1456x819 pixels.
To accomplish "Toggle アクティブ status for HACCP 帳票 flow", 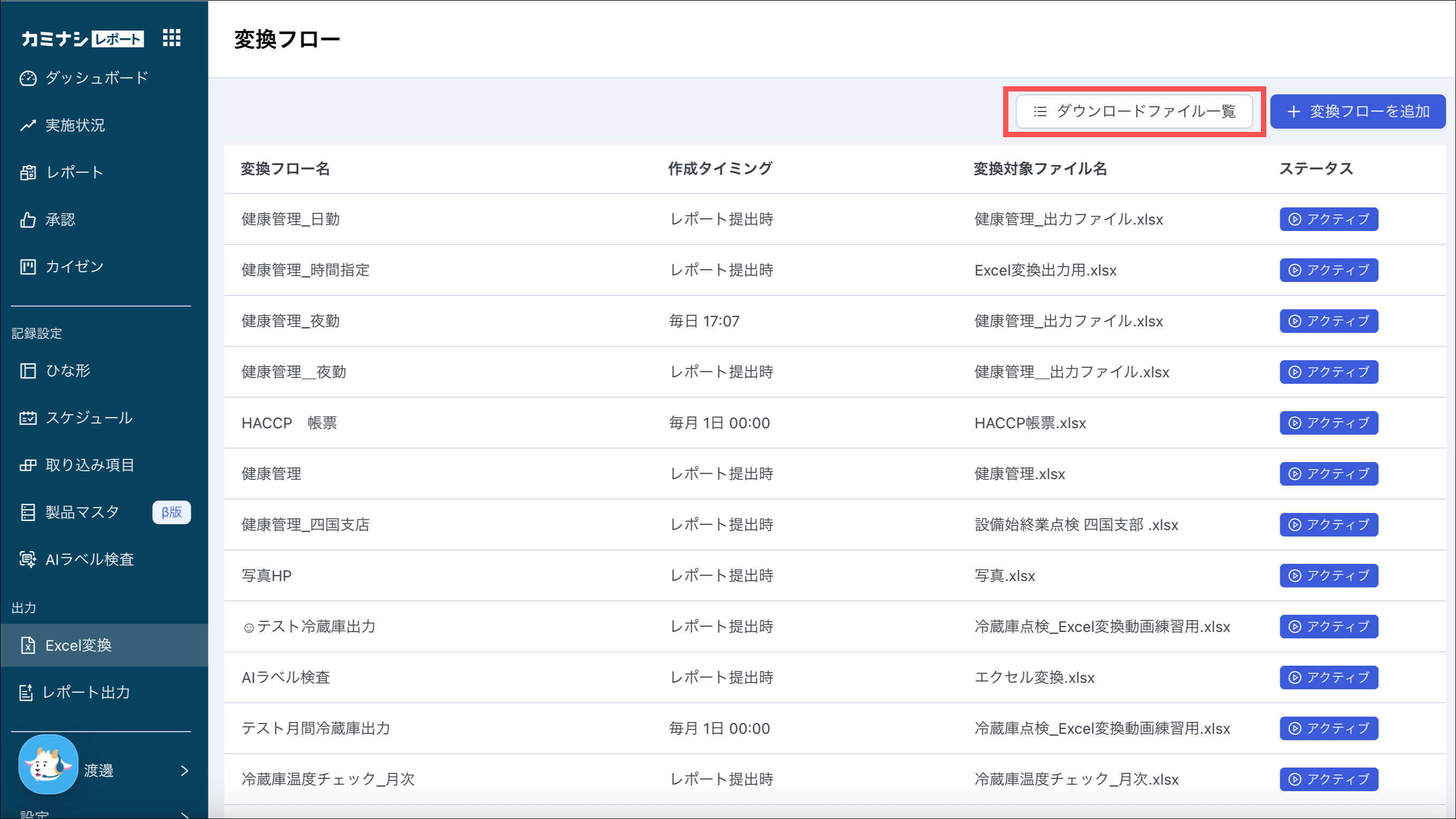I will click(1328, 423).
